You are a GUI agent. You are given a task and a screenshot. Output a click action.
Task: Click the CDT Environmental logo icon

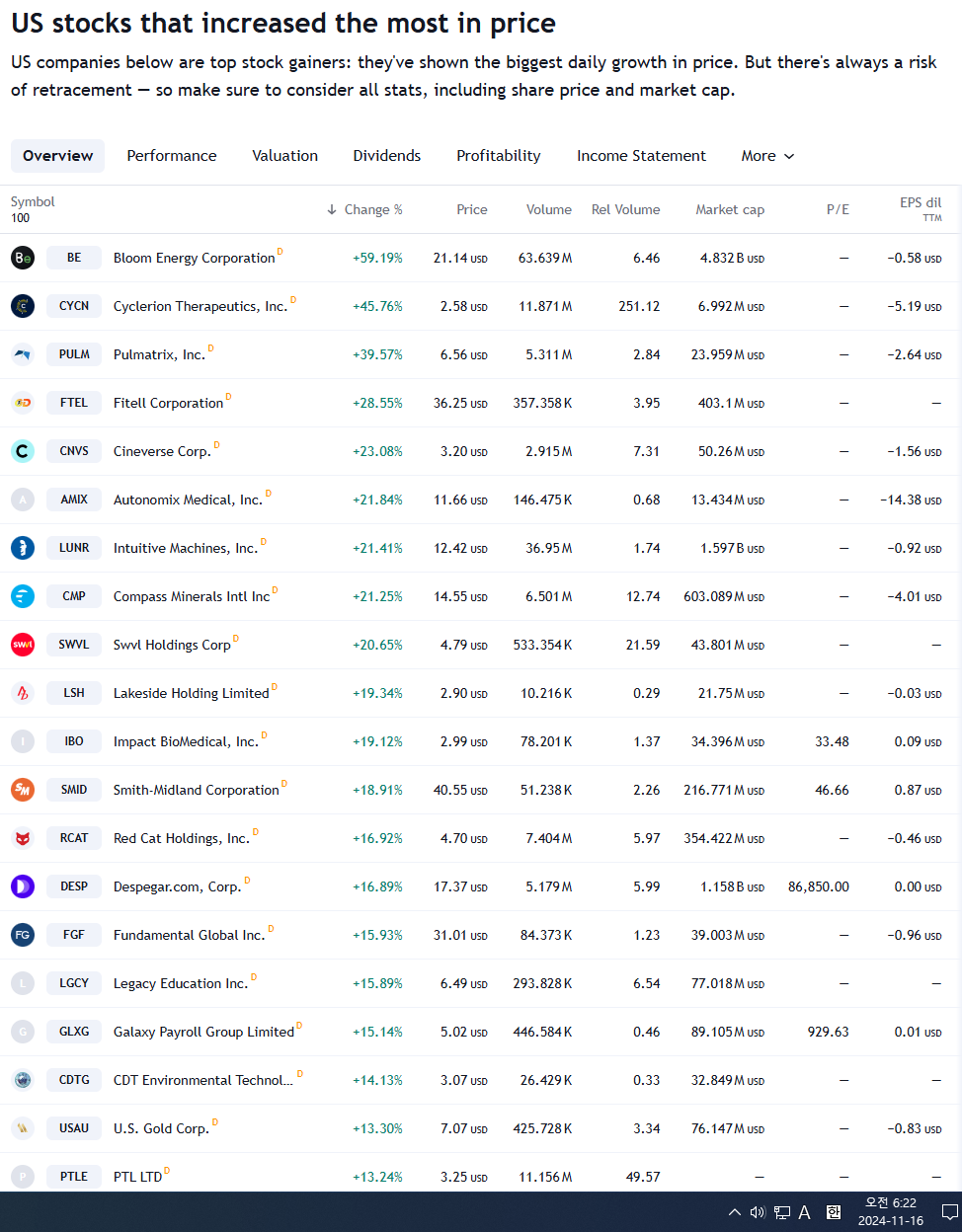point(23,1080)
